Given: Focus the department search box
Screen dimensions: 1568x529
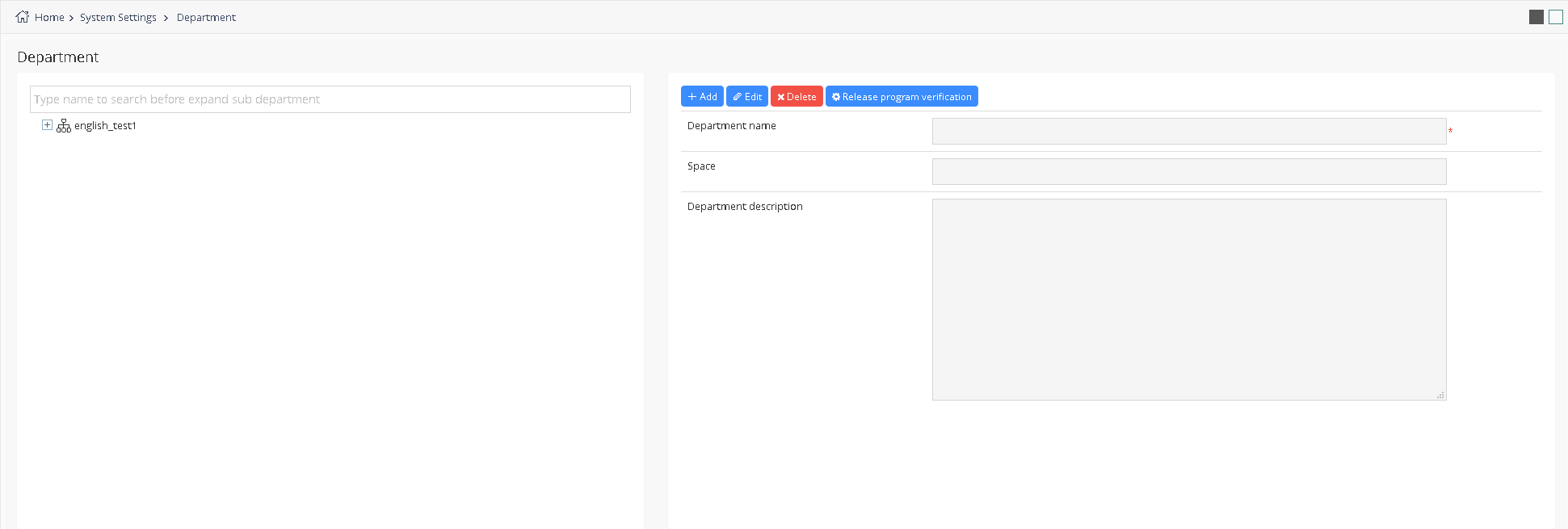Looking at the screenshot, I should pos(330,99).
